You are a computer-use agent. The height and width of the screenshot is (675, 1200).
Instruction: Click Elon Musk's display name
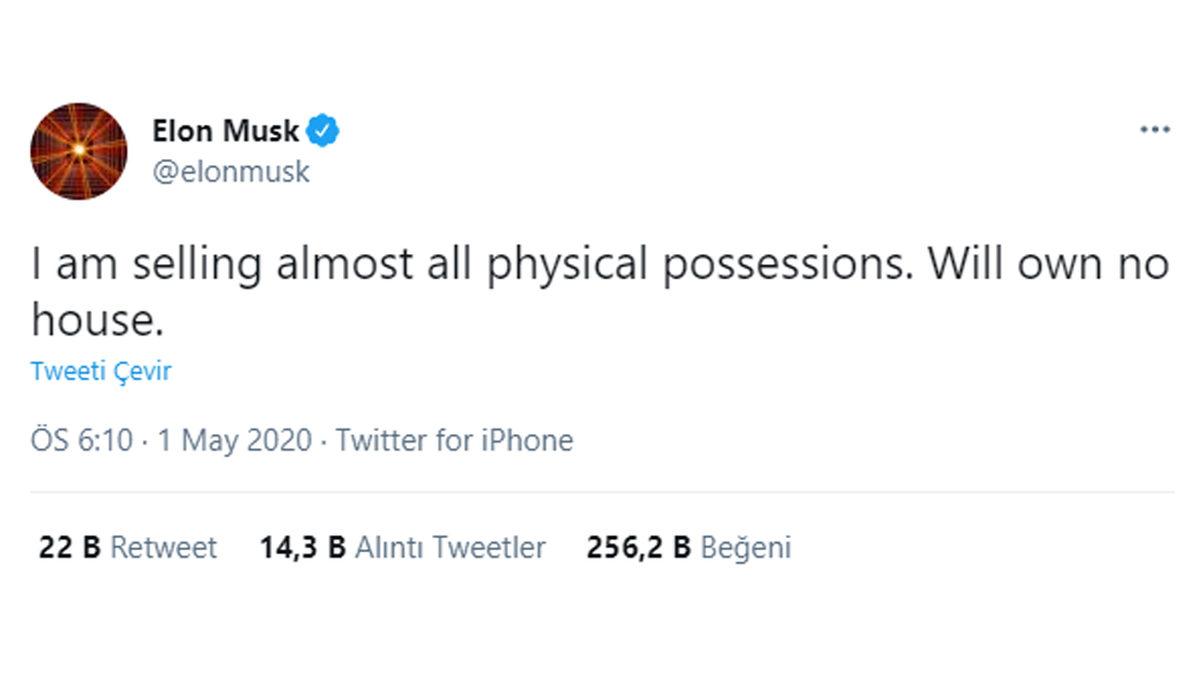coord(226,129)
